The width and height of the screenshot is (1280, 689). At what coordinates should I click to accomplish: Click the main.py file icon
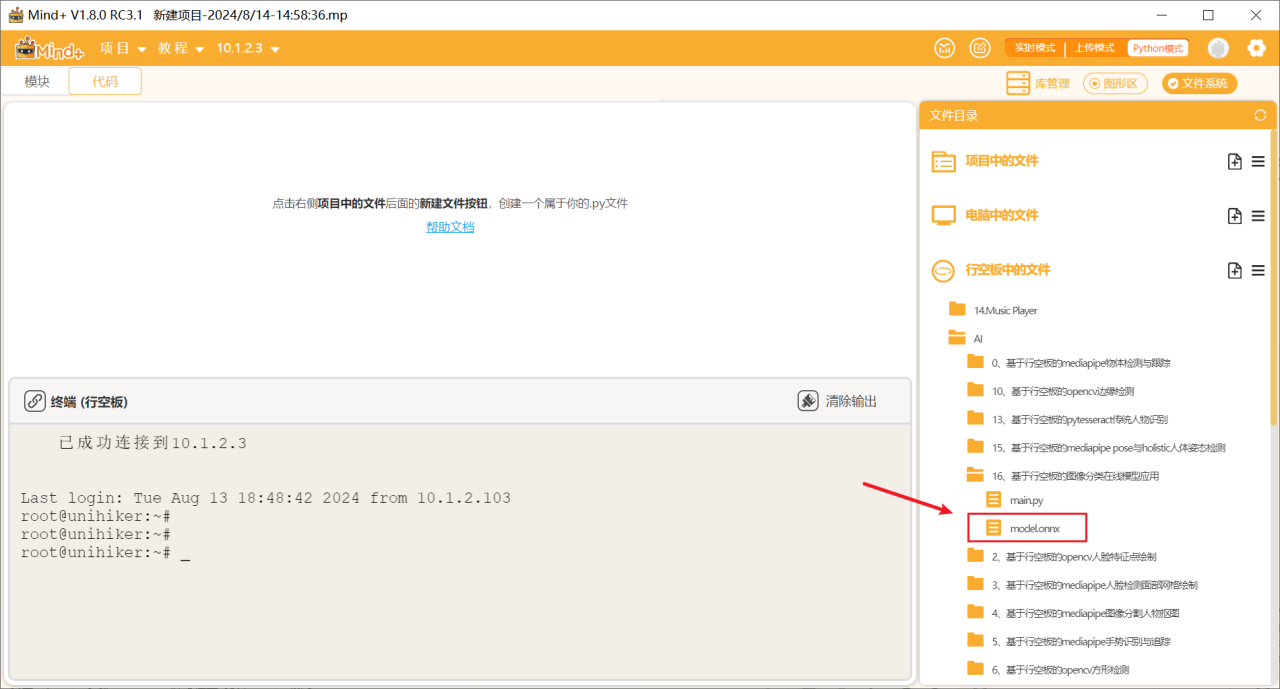tap(994, 500)
